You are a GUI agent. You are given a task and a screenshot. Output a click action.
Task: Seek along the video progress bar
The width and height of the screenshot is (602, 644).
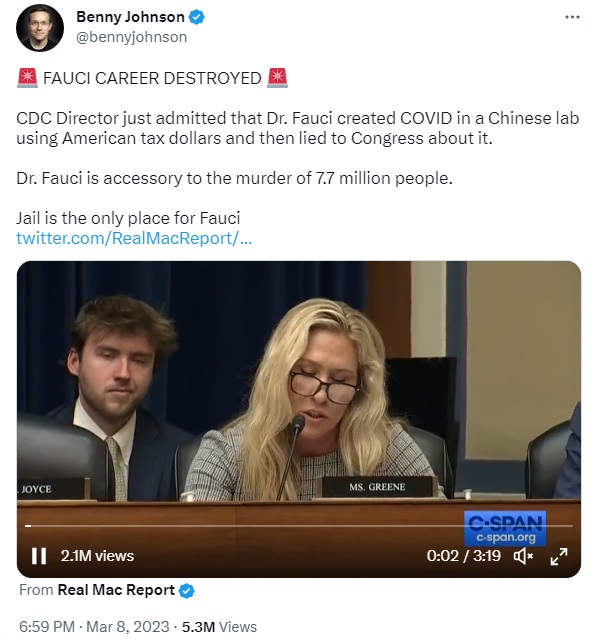coord(299,526)
